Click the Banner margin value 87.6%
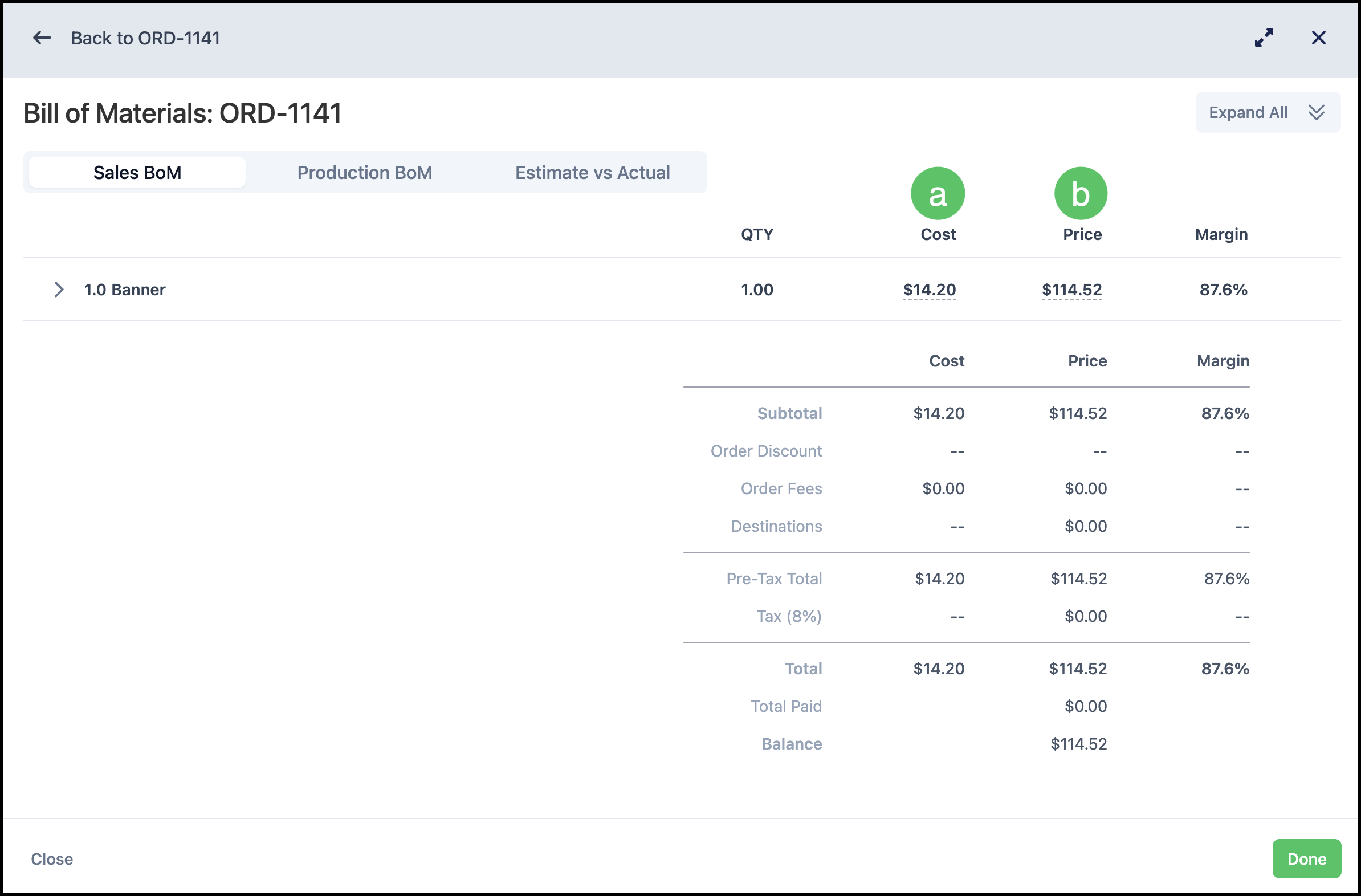 point(1223,290)
